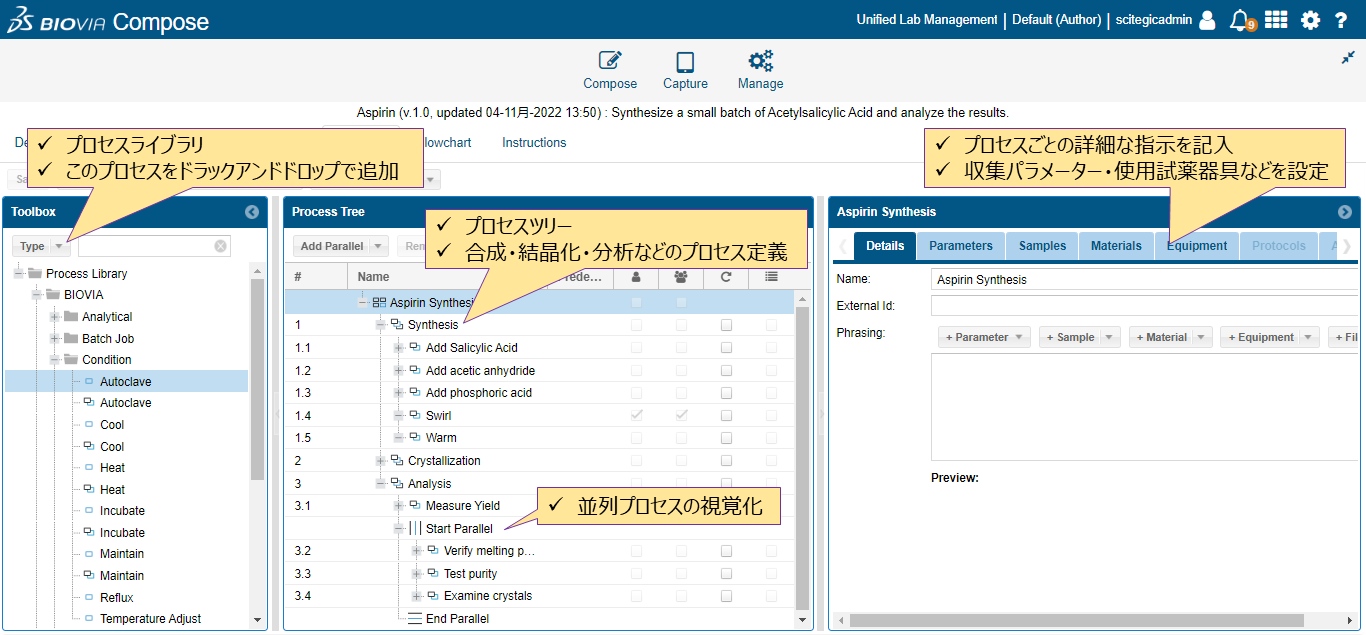
Task: Click the Unified Lab Management link
Action: [x=927, y=20]
